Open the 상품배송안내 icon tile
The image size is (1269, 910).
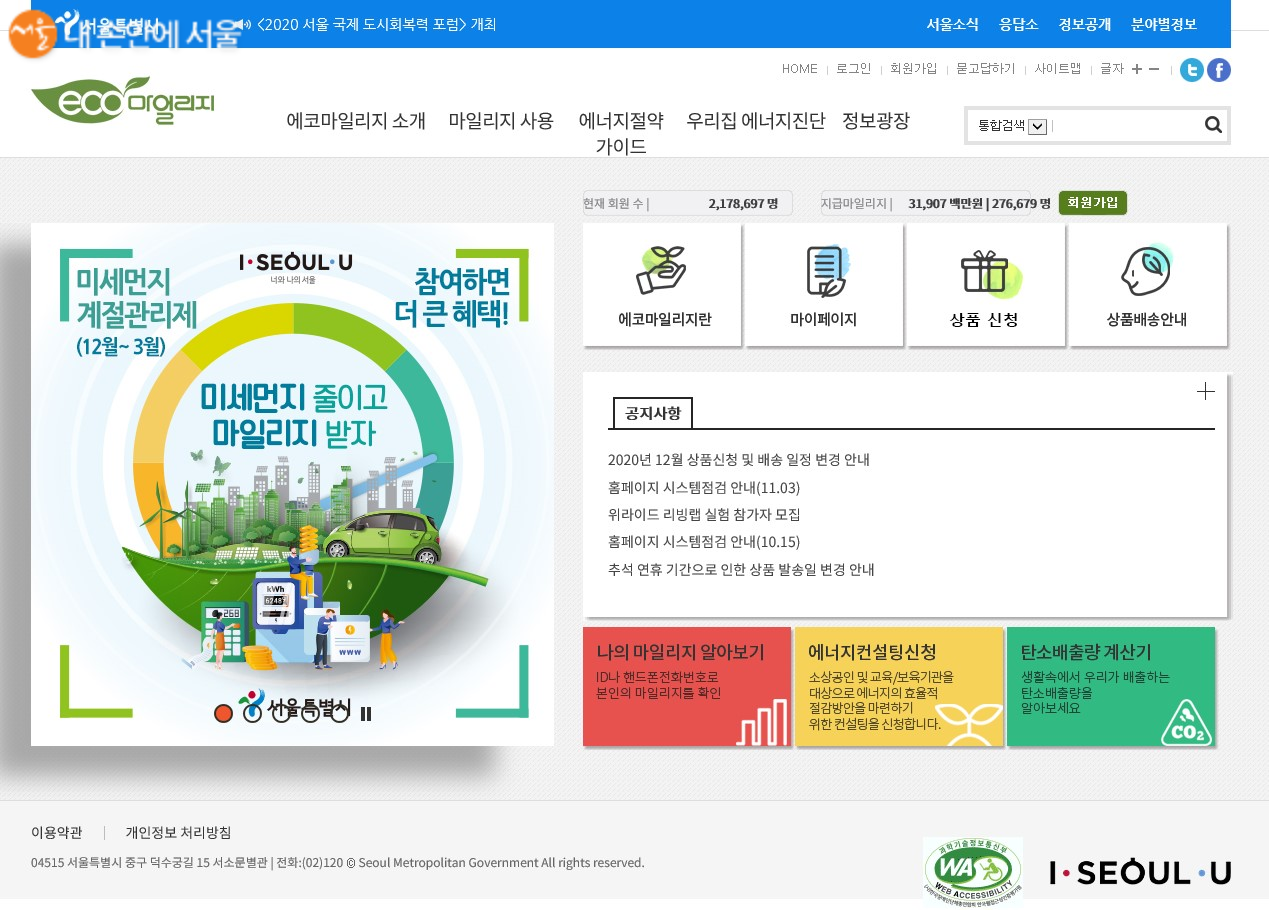coord(1147,285)
